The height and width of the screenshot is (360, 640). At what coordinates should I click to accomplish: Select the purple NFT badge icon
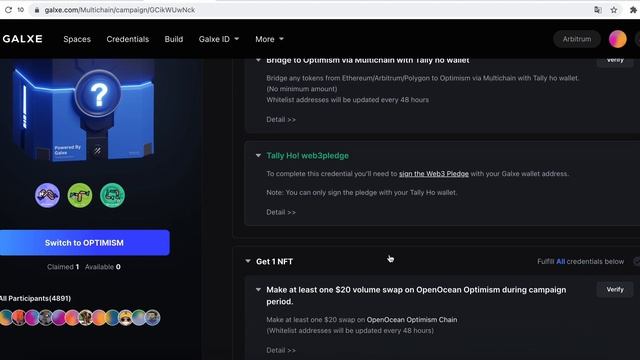tap(47, 195)
